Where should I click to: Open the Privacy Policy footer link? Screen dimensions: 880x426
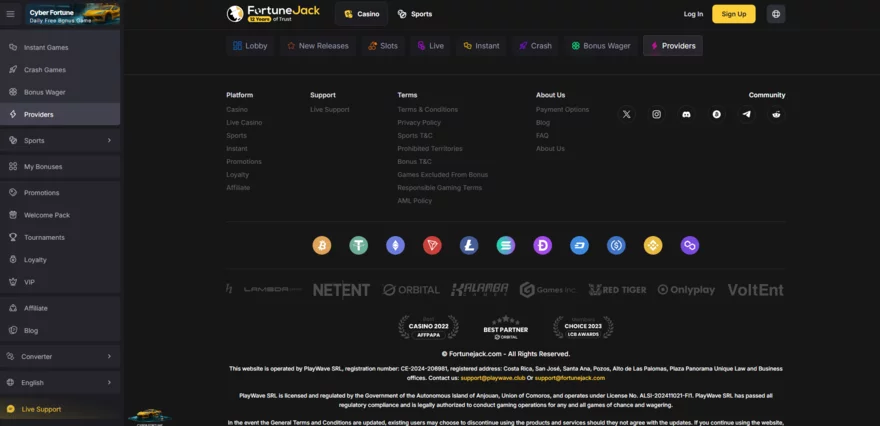coord(419,122)
